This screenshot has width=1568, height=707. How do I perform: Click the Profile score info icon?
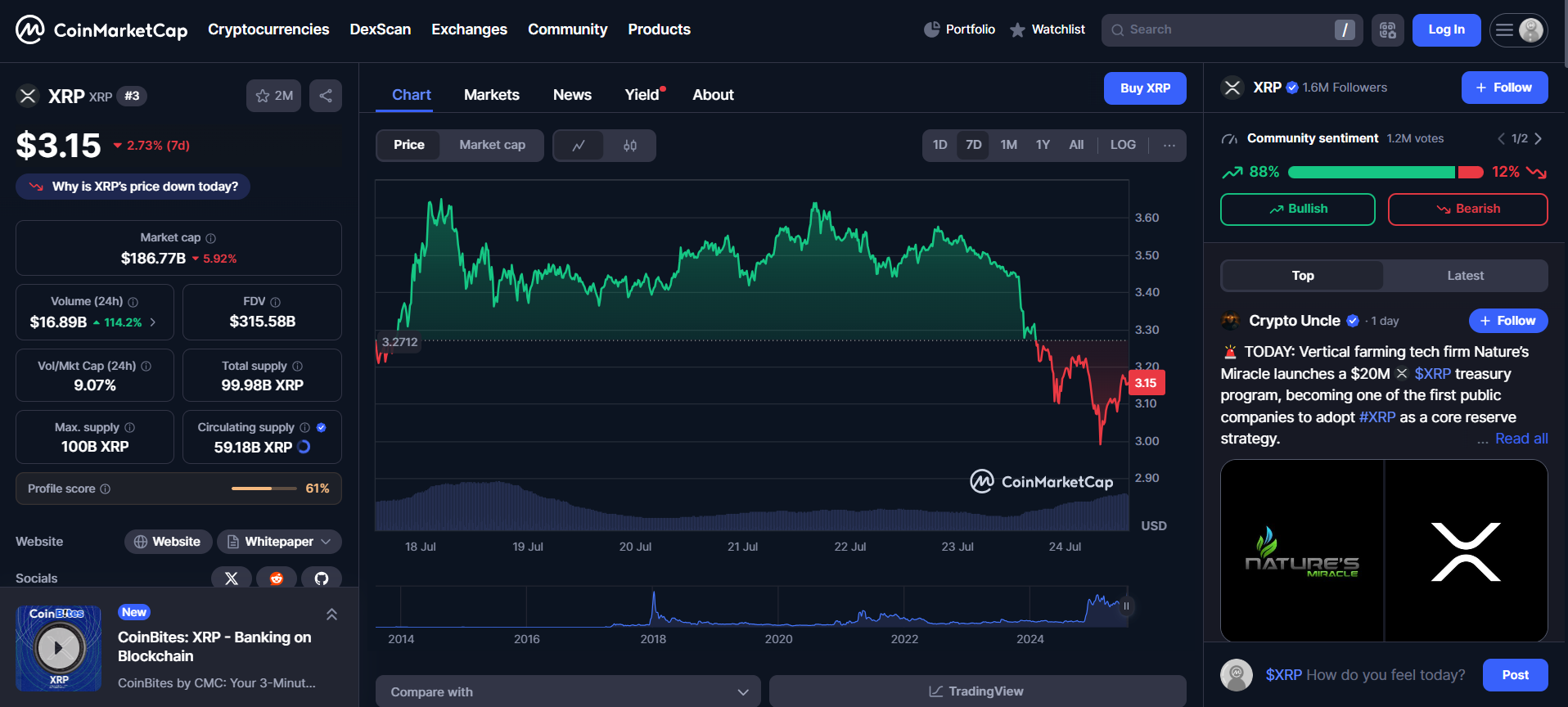(x=105, y=489)
